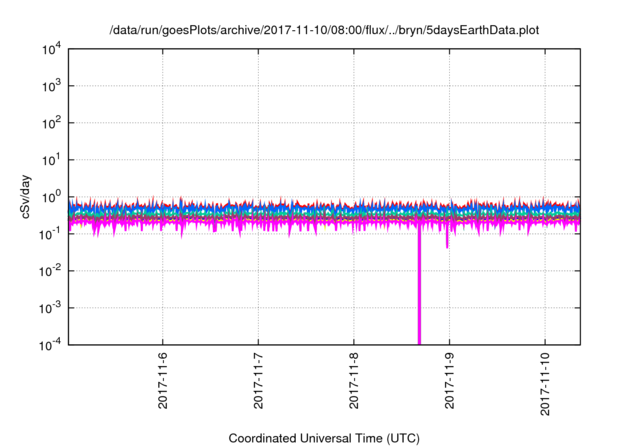Click the 10^3 y-axis tick label
The height and width of the screenshot is (448, 640).
pyautogui.click(x=54, y=86)
